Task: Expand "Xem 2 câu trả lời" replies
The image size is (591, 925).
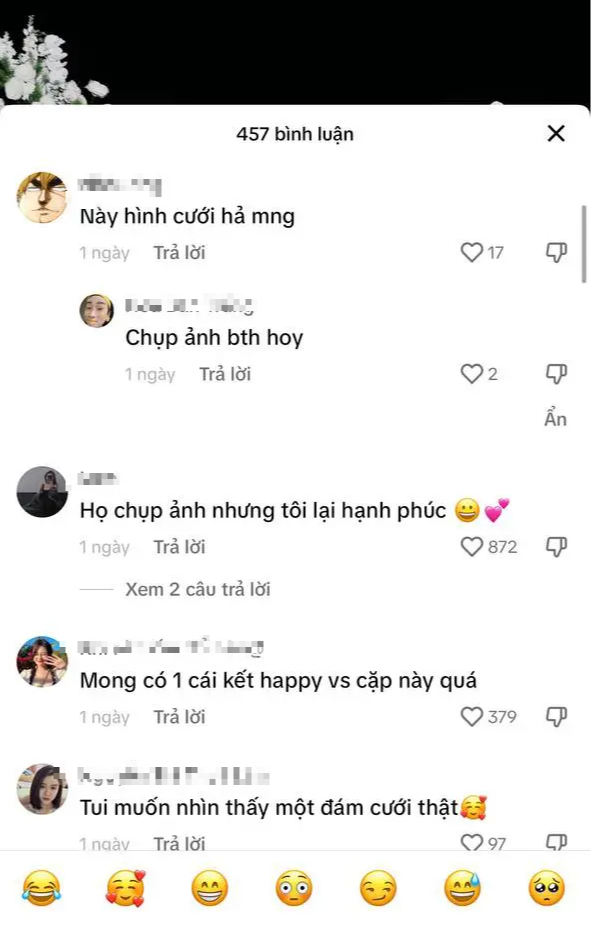Action: click(198, 589)
